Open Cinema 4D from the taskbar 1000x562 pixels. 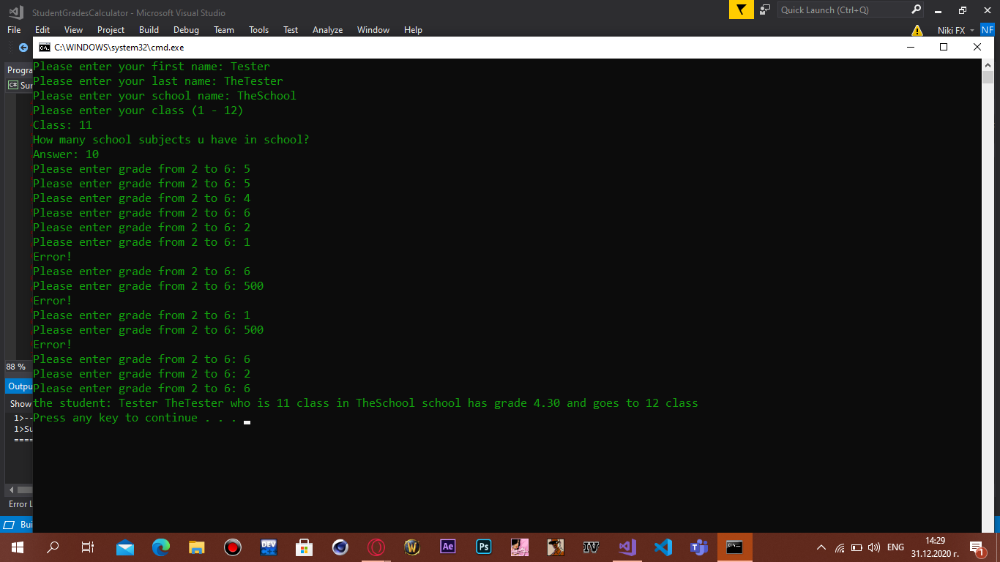(x=340, y=547)
